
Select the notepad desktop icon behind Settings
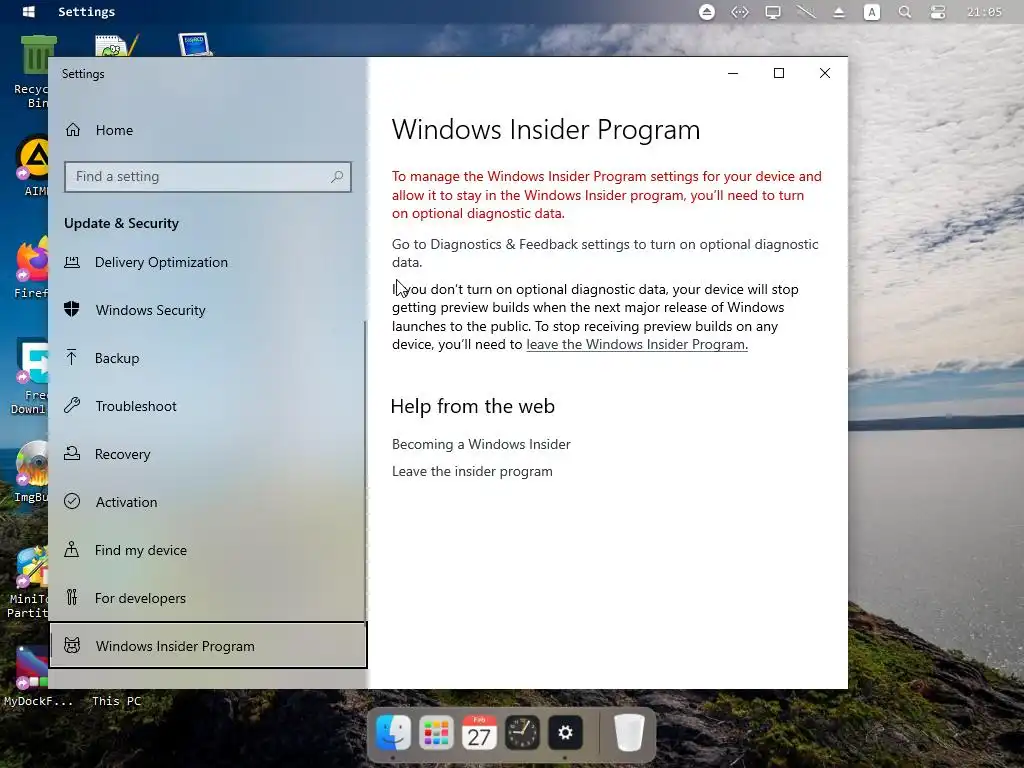click(x=116, y=44)
